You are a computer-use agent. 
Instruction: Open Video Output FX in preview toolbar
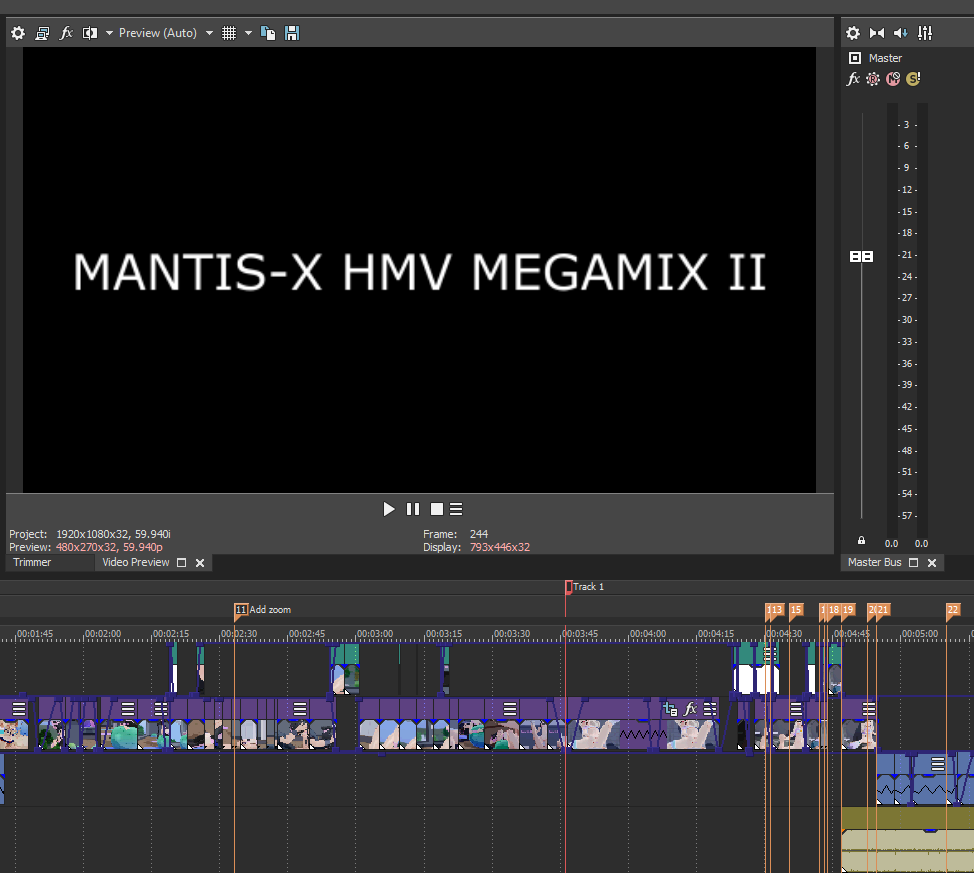coord(66,33)
